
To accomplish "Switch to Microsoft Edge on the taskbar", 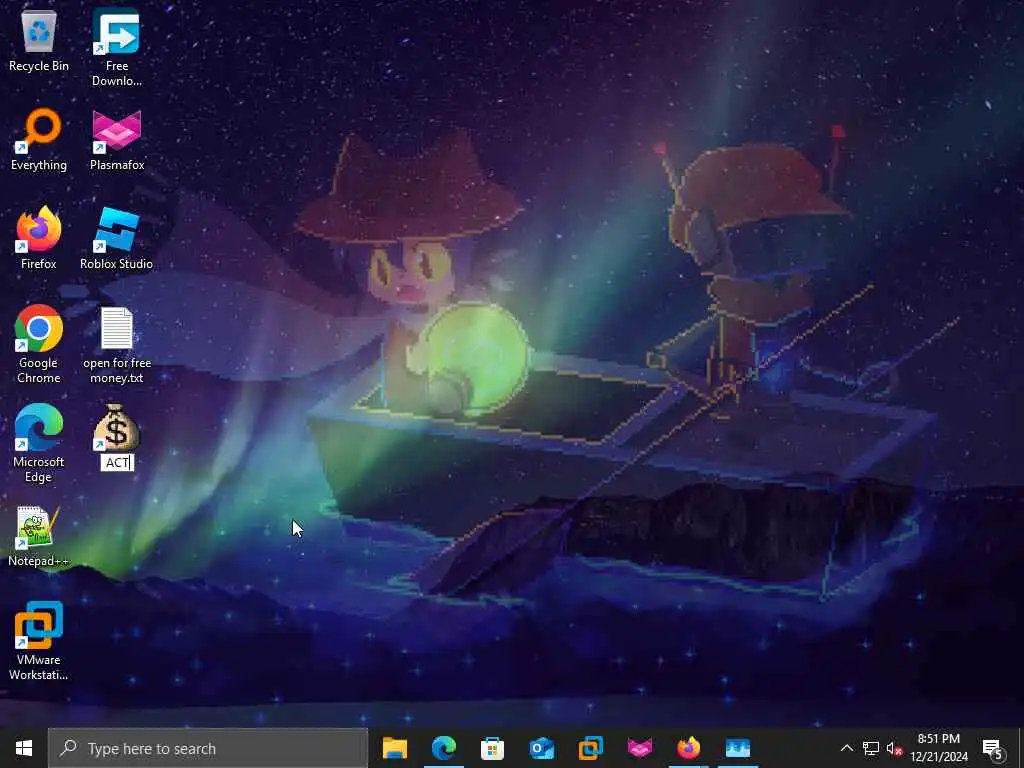I will [443, 748].
